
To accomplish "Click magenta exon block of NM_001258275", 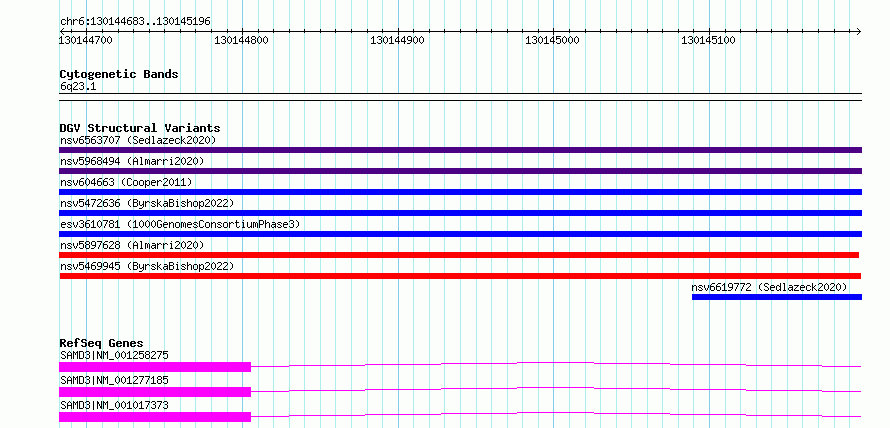I will click(155, 367).
